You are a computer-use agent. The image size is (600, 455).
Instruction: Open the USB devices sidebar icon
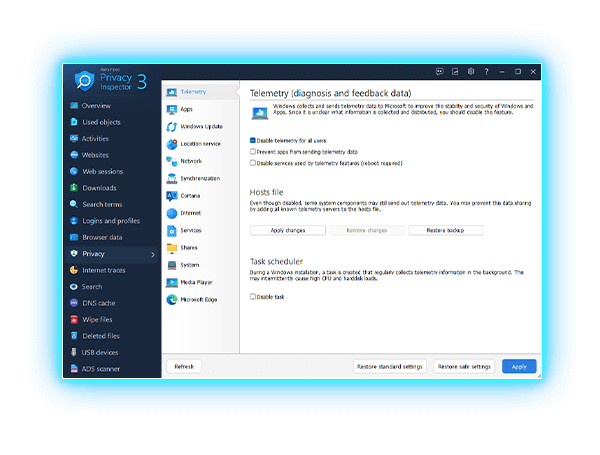pyautogui.click(x=73, y=353)
